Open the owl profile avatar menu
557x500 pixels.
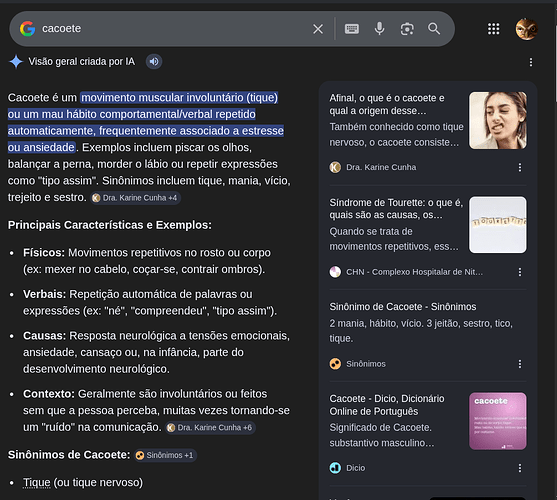[x=526, y=29]
